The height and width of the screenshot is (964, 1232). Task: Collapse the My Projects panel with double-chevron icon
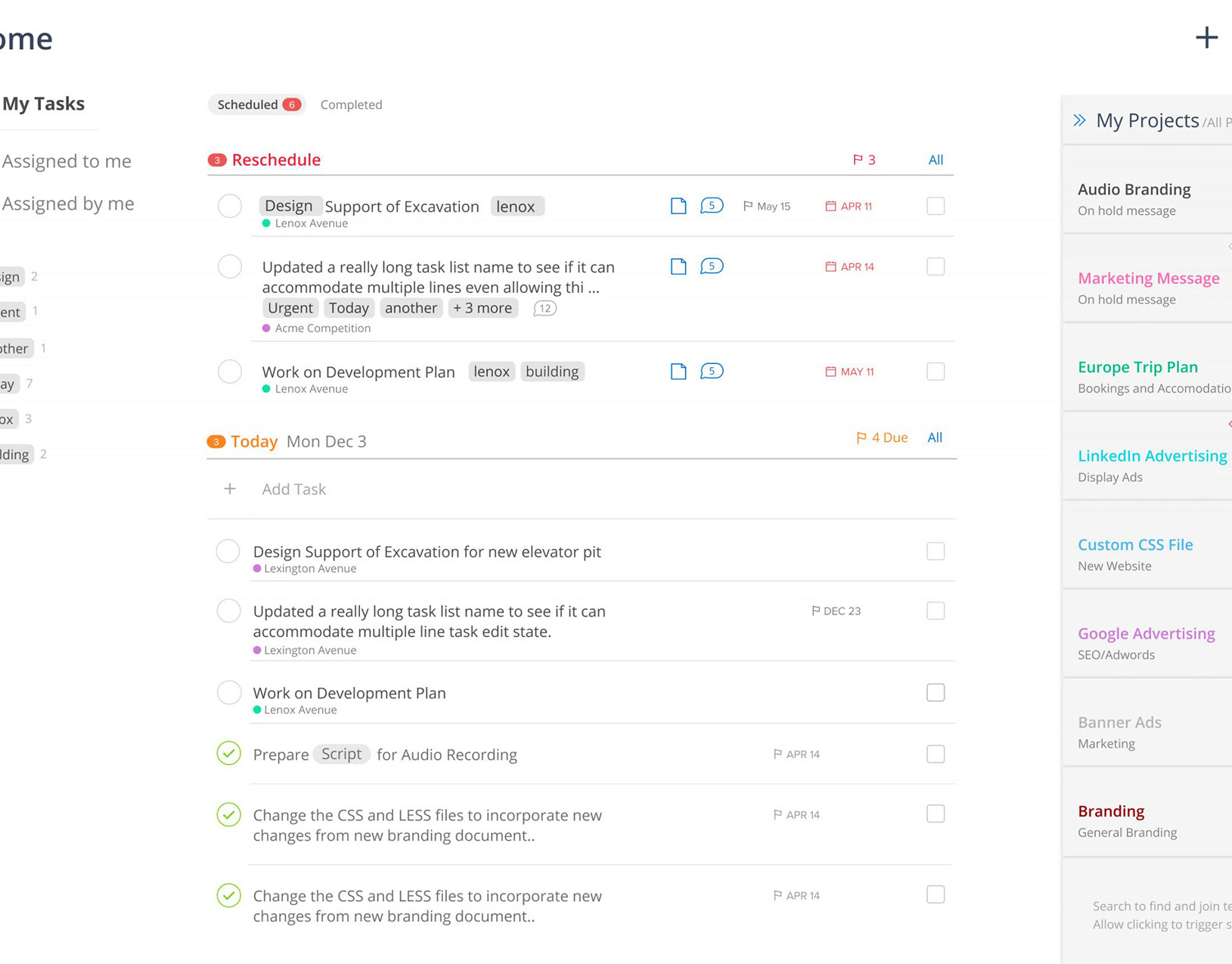[x=1079, y=120]
